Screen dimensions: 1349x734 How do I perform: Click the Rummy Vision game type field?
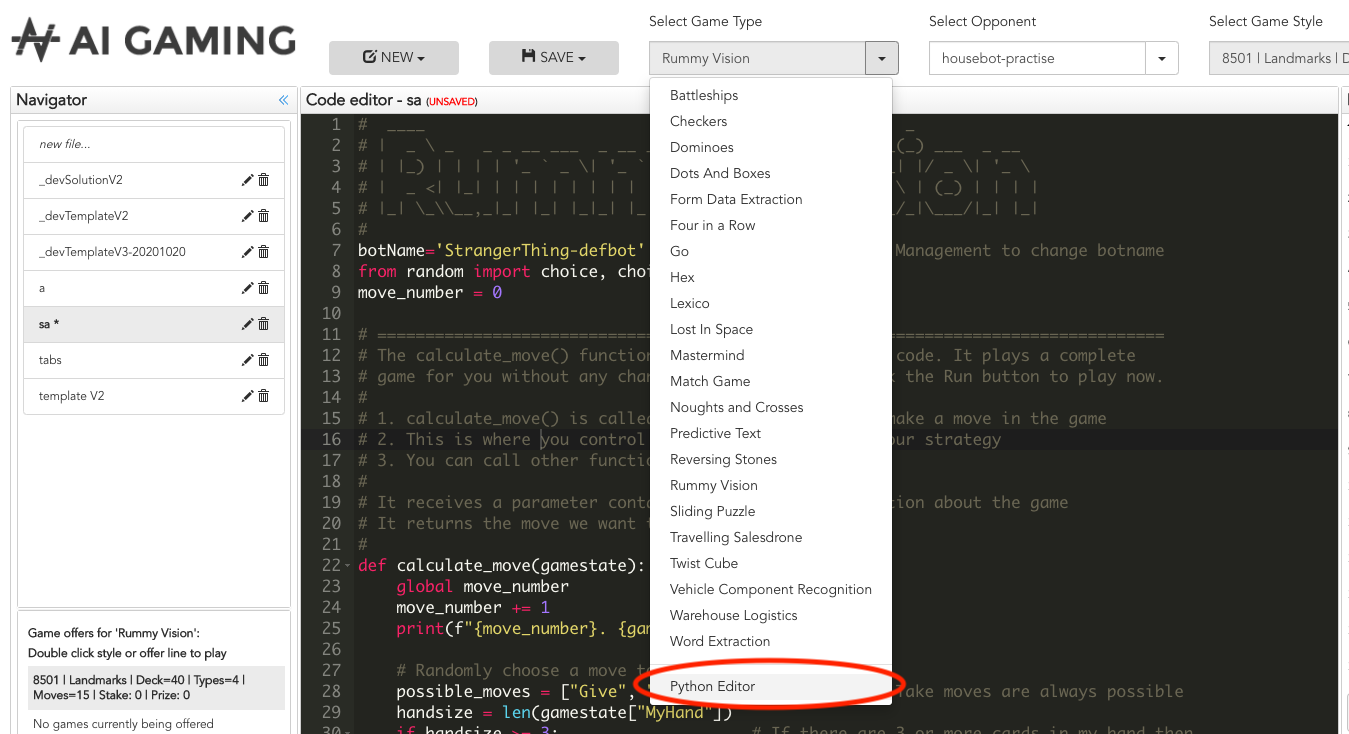pos(757,58)
